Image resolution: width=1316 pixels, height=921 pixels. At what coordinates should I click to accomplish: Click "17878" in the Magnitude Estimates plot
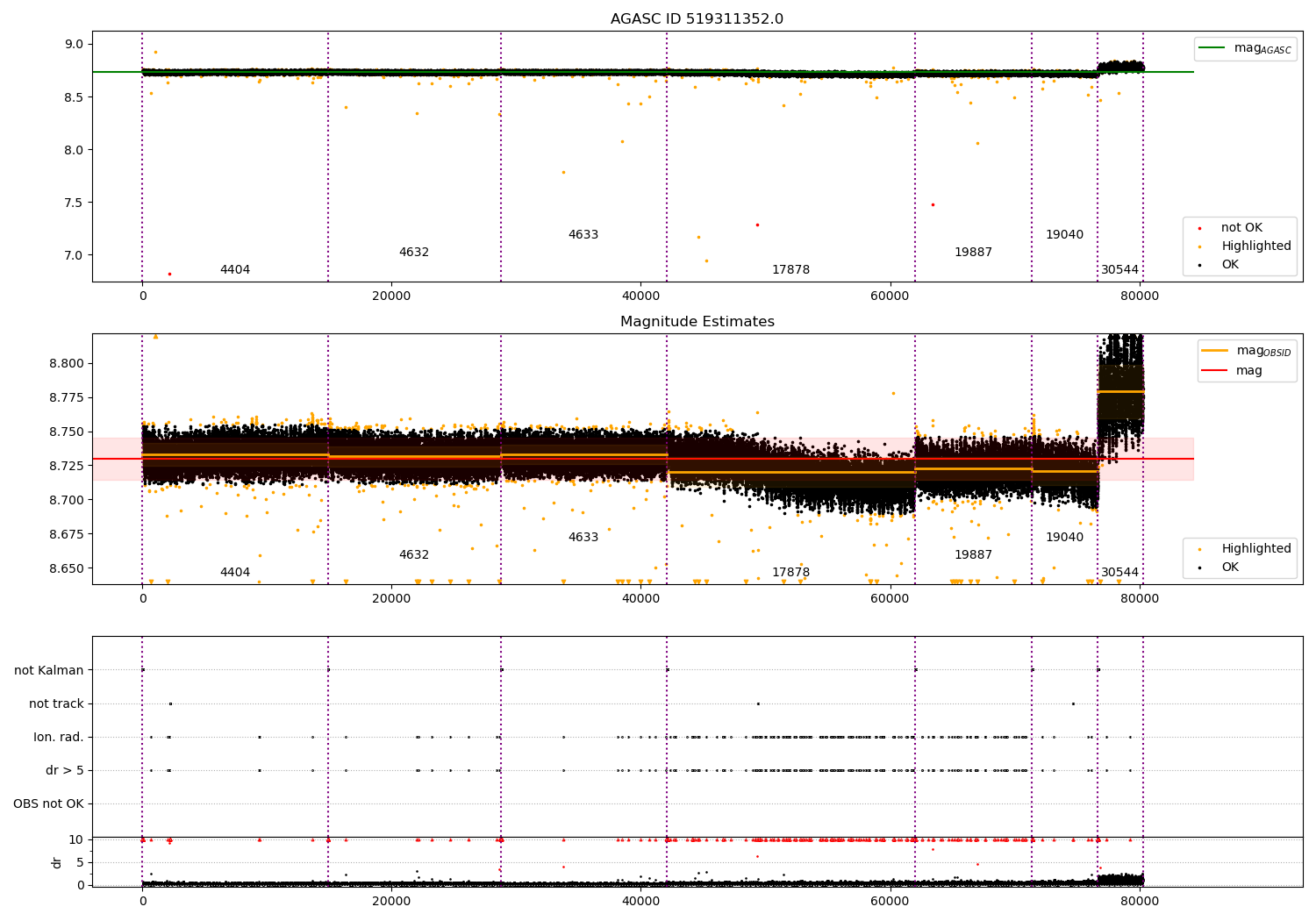coord(791,573)
